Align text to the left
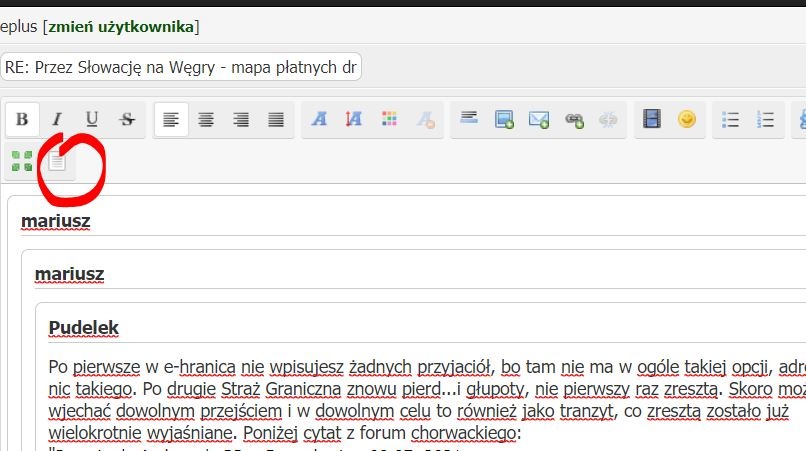This screenshot has width=806, height=451. click(171, 119)
